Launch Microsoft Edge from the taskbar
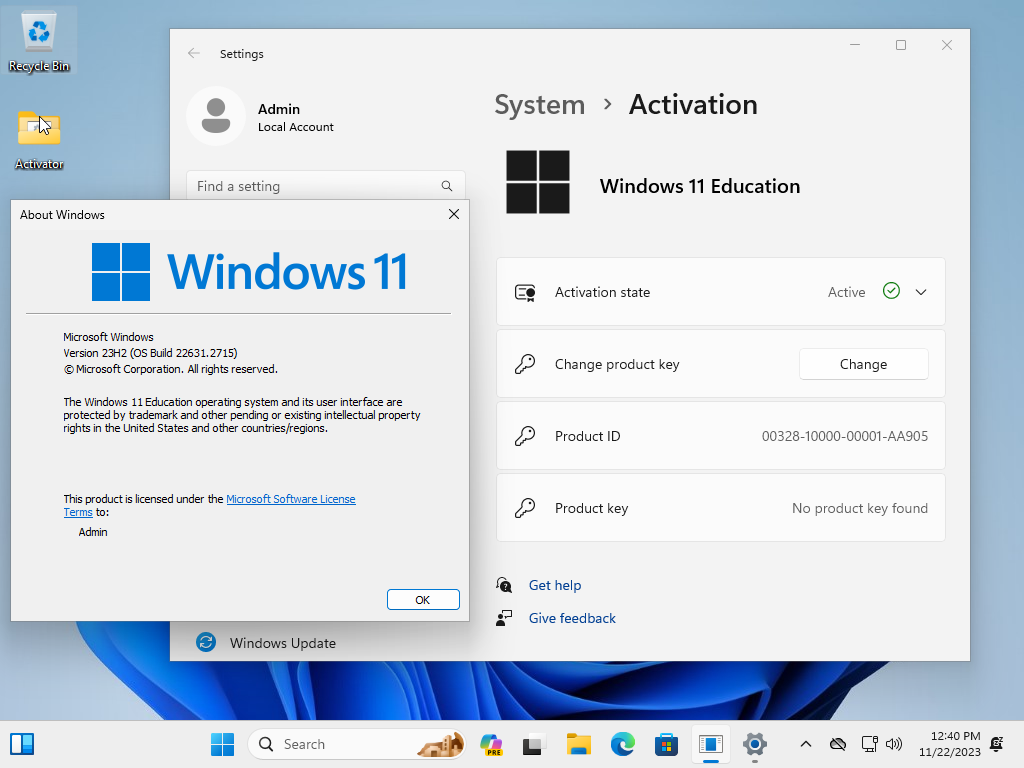Screen dimensions: 1024x768 pos(622,744)
